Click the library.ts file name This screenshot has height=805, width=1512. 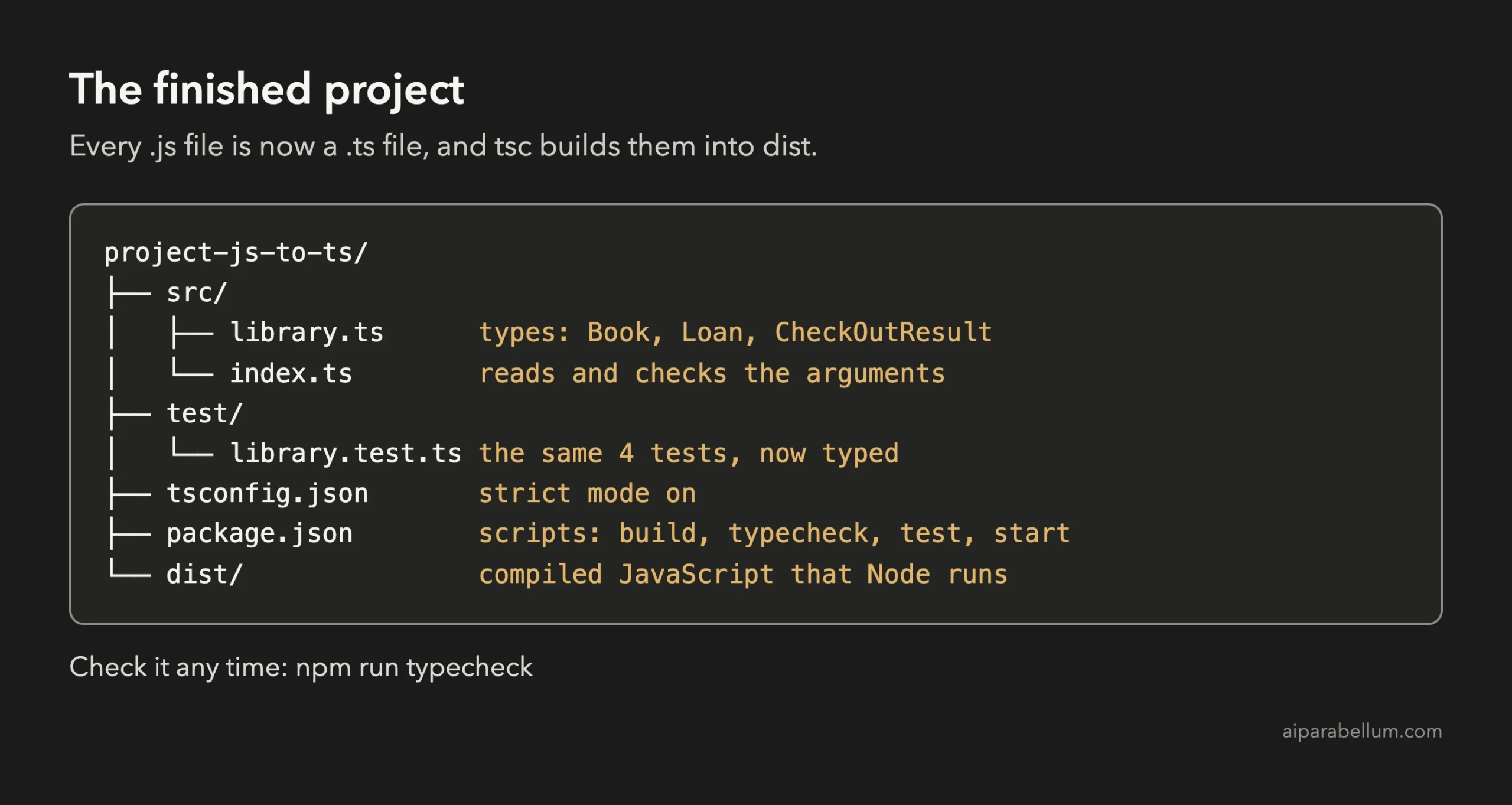[x=307, y=333]
